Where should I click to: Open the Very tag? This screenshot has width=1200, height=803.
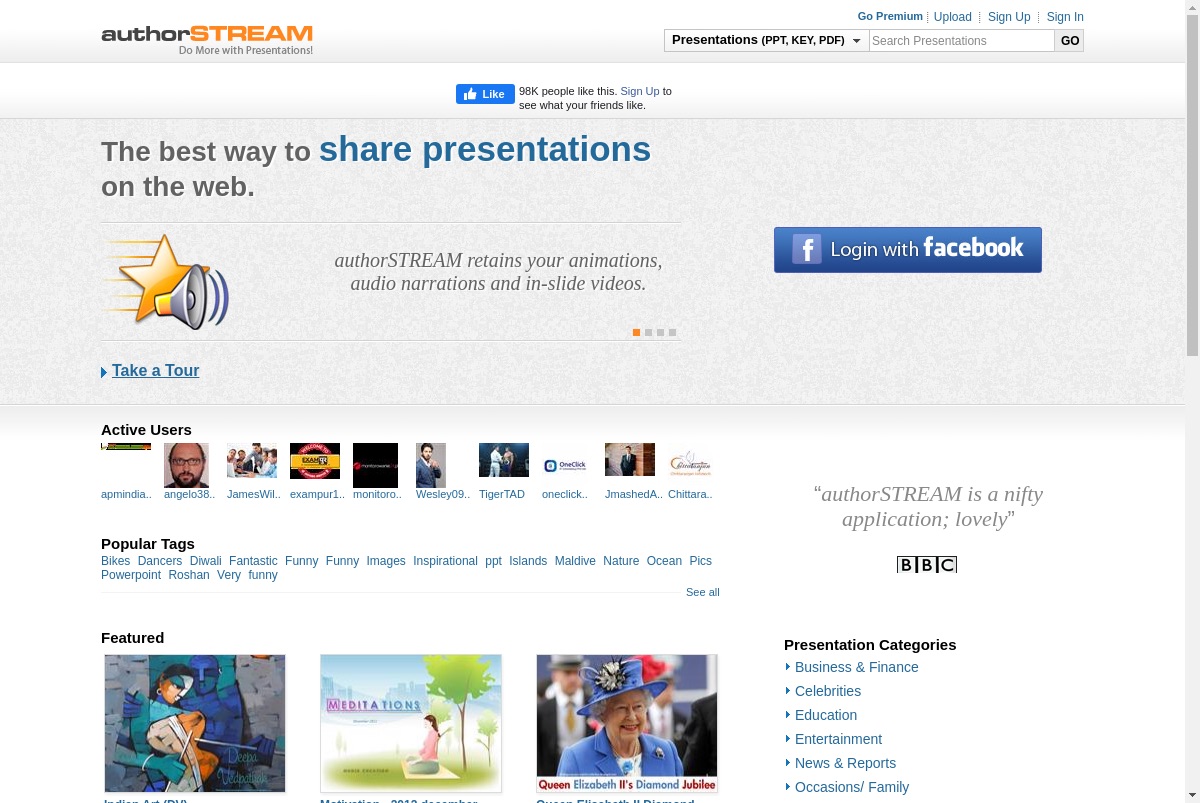229,575
